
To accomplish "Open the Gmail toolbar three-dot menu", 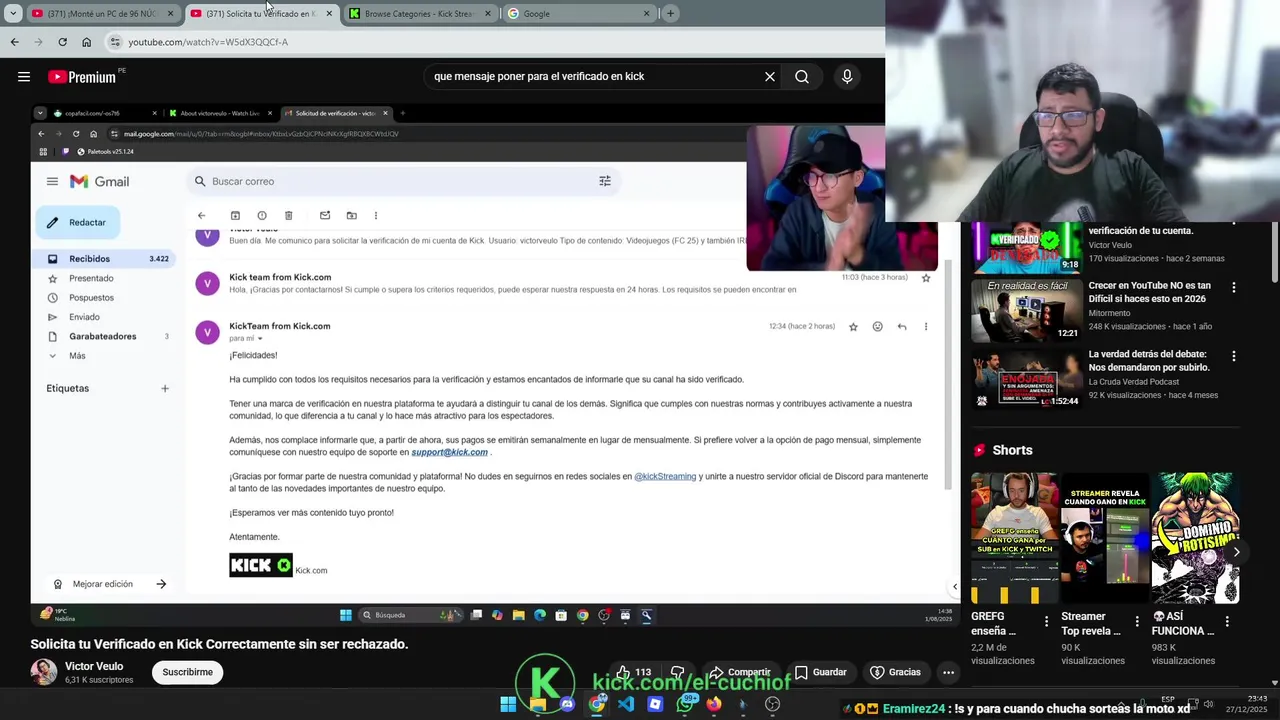I will (376, 215).
